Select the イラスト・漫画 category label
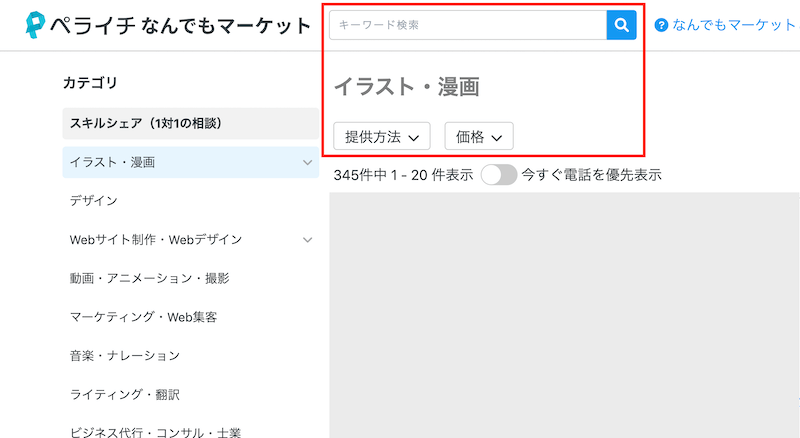This screenshot has height=438, width=800. [x=112, y=162]
